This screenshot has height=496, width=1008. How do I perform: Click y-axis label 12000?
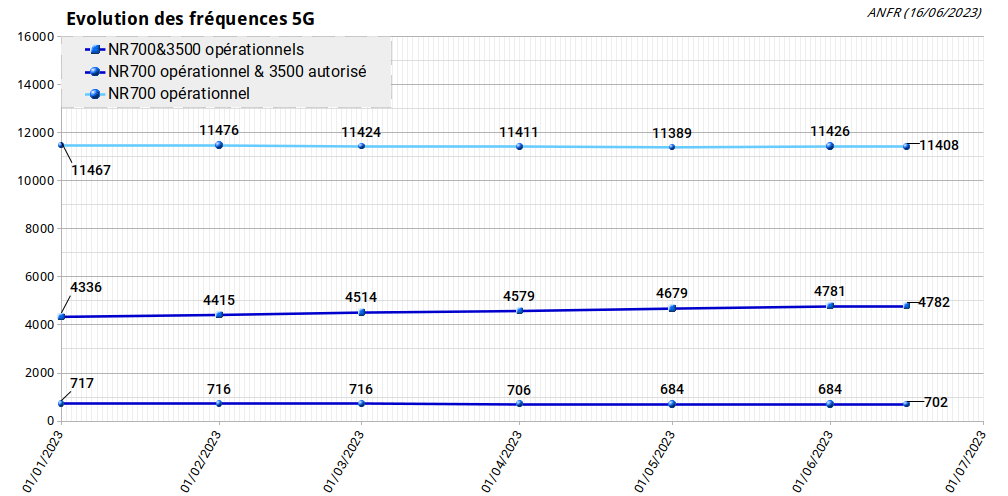click(x=36, y=133)
